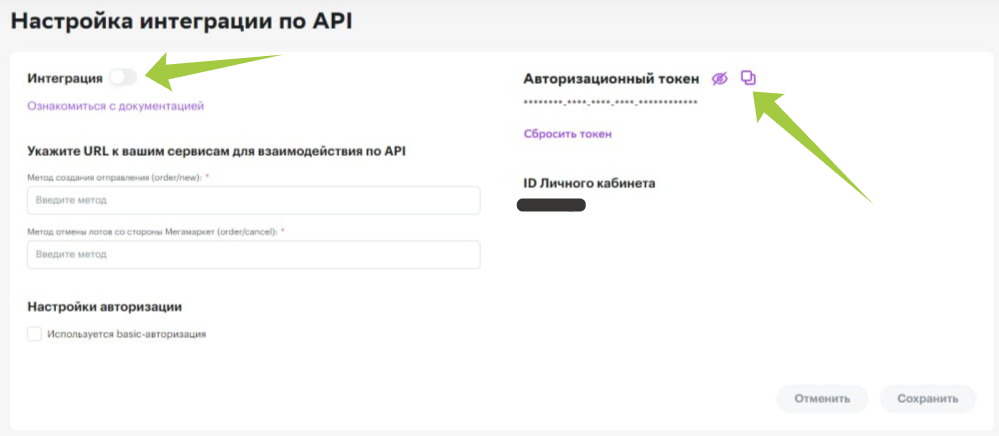Select the masked authorization token value
This screenshot has height=436, width=999.
[x=610, y=102]
